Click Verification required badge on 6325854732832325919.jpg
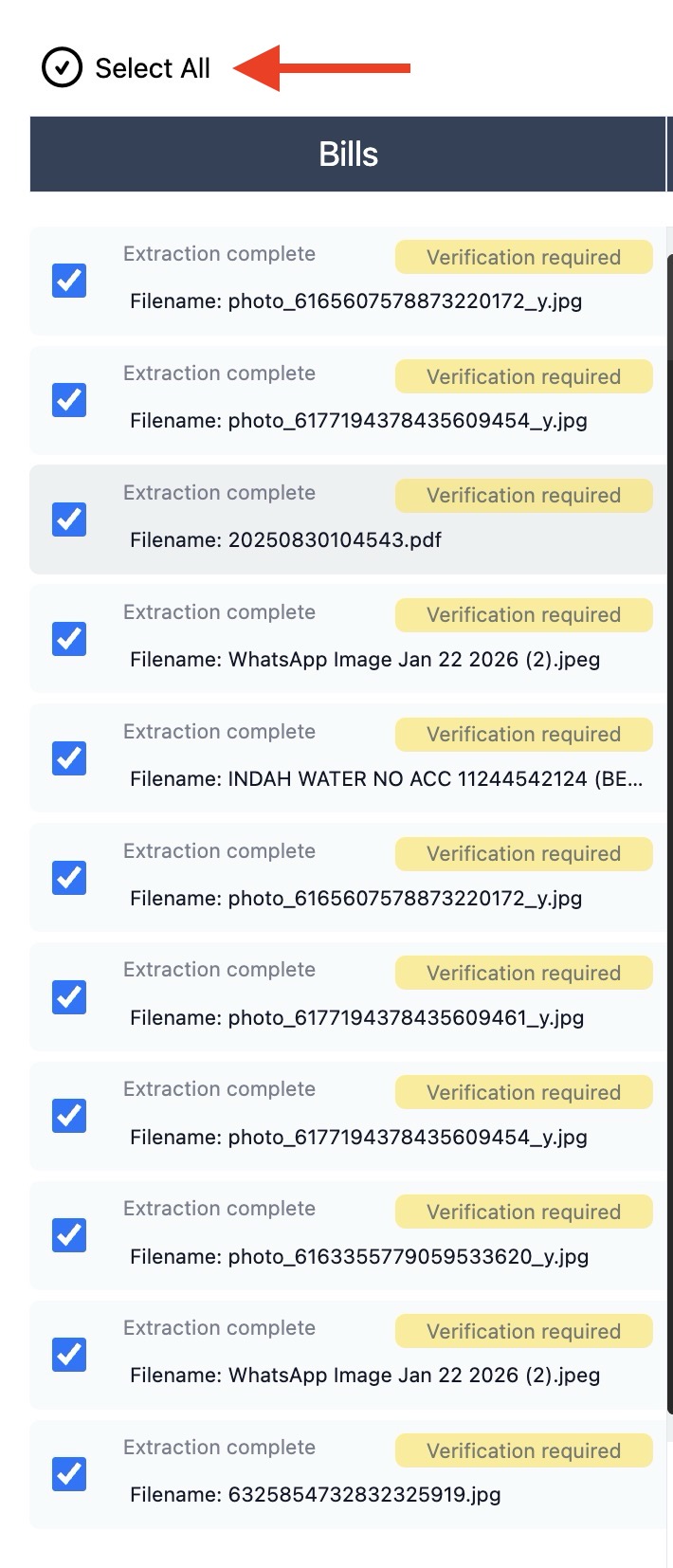This screenshot has height=1568, width=673. 523,1450
